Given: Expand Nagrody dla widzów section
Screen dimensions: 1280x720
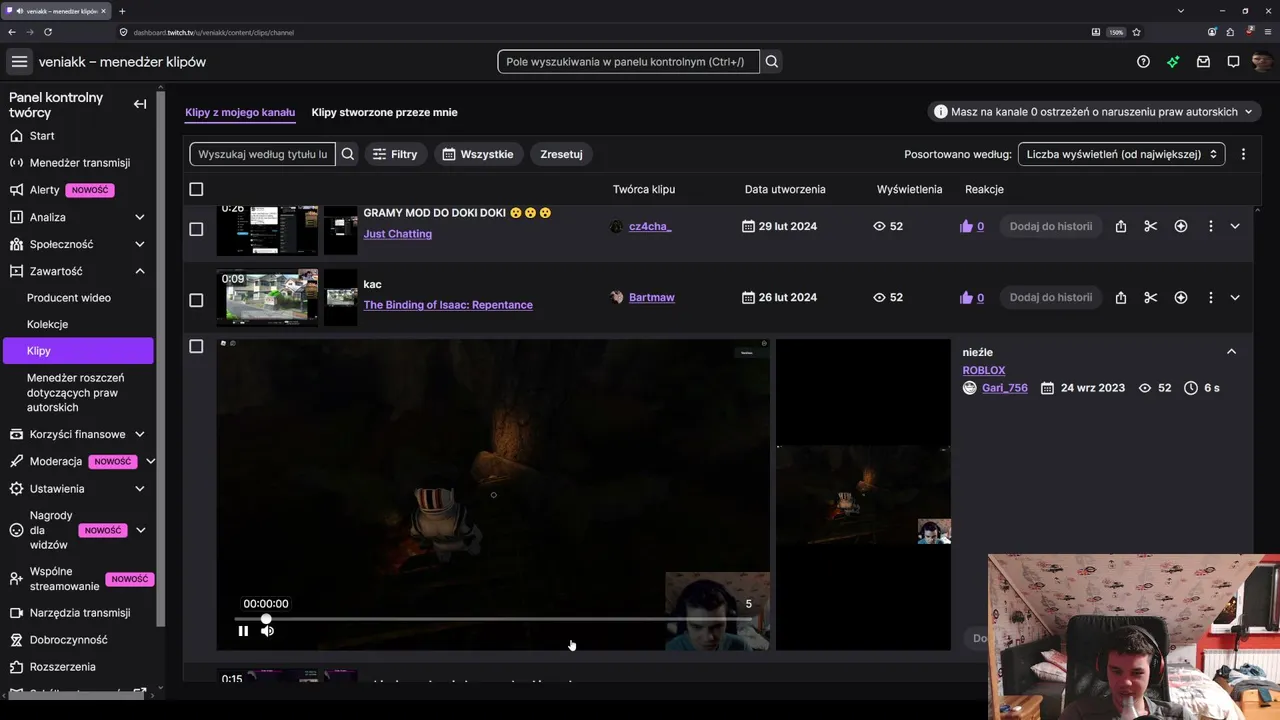Looking at the screenshot, I should tap(140, 531).
